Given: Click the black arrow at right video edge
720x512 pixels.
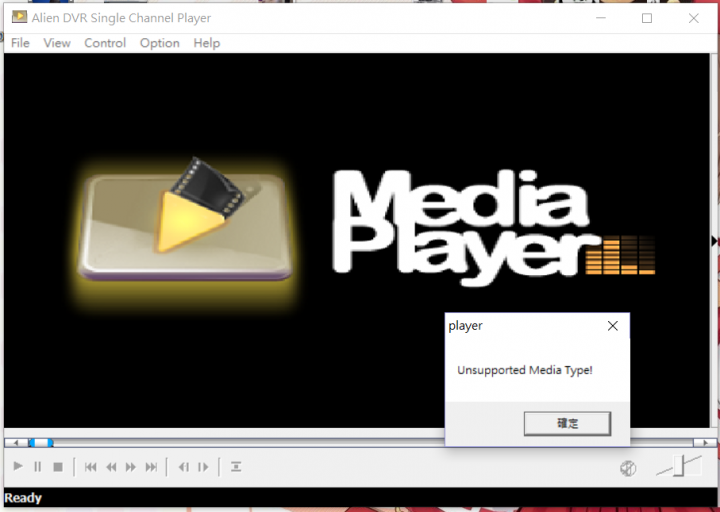Looking at the screenshot, I should (714, 241).
